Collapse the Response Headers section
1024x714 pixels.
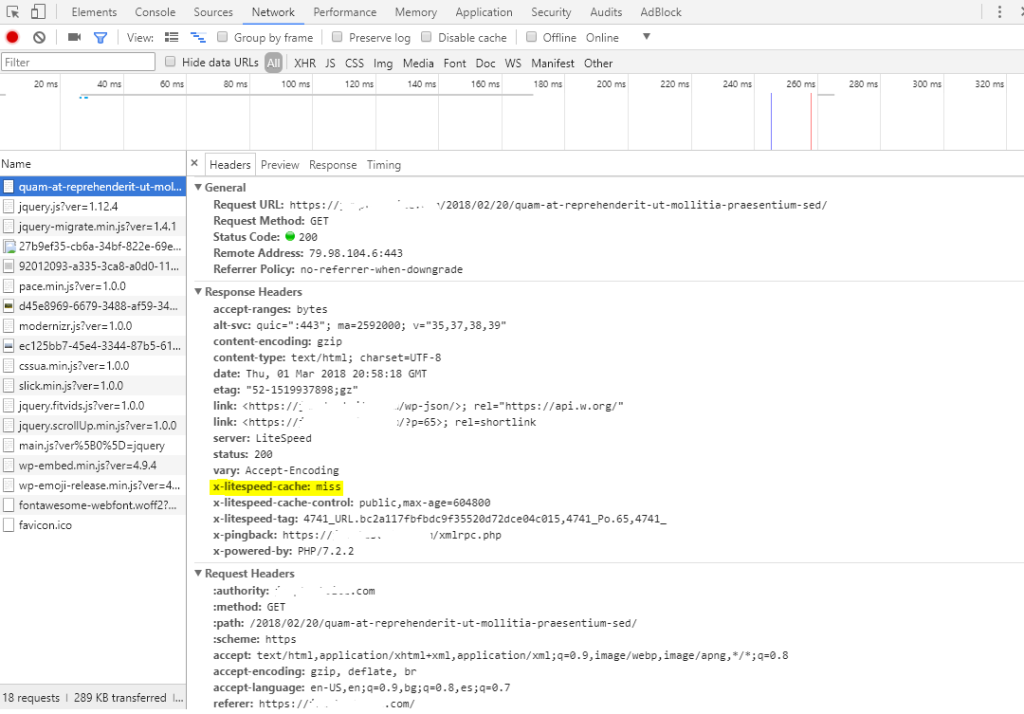tap(198, 292)
